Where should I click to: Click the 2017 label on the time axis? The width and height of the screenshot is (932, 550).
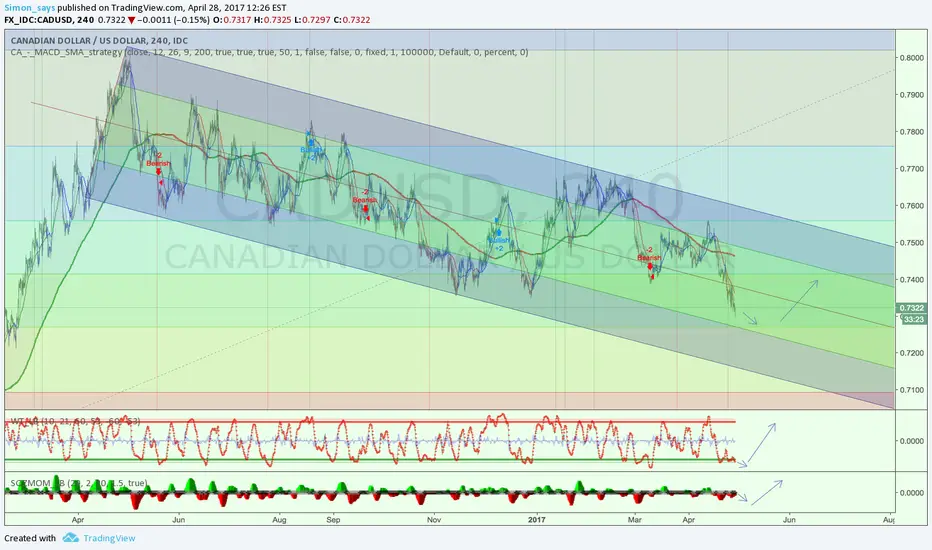(x=537, y=520)
